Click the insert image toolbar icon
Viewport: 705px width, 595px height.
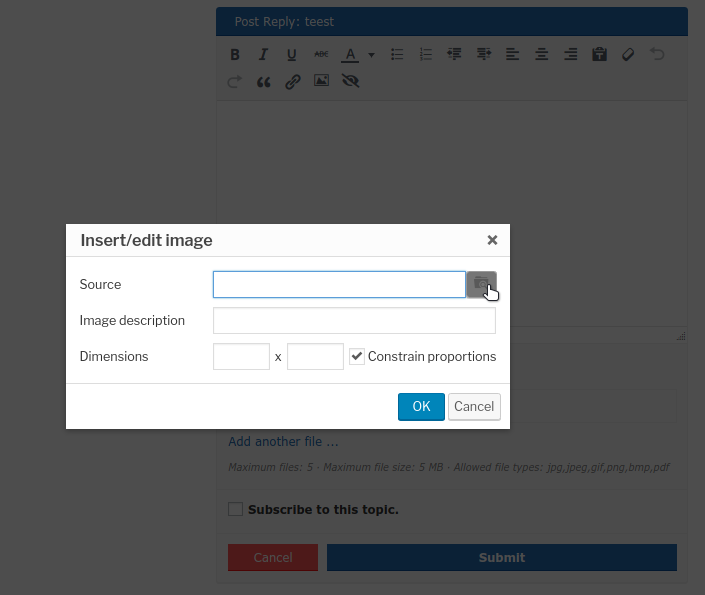[321, 82]
